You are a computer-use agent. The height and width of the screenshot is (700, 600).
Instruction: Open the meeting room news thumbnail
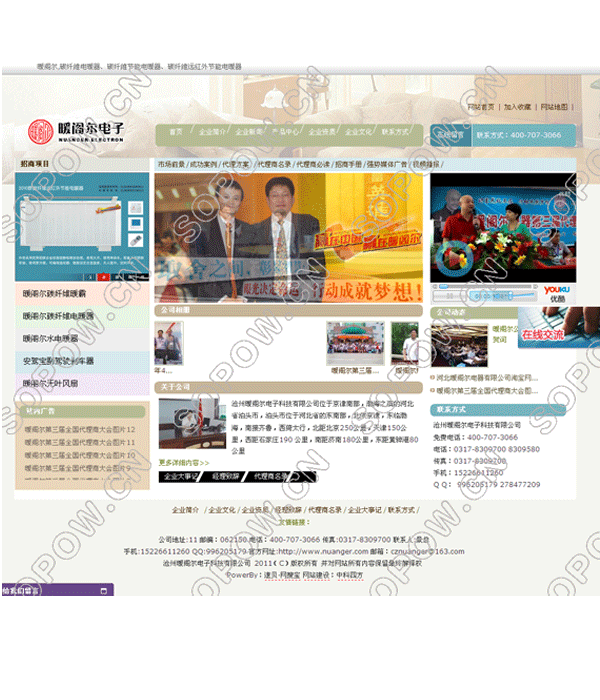point(459,346)
